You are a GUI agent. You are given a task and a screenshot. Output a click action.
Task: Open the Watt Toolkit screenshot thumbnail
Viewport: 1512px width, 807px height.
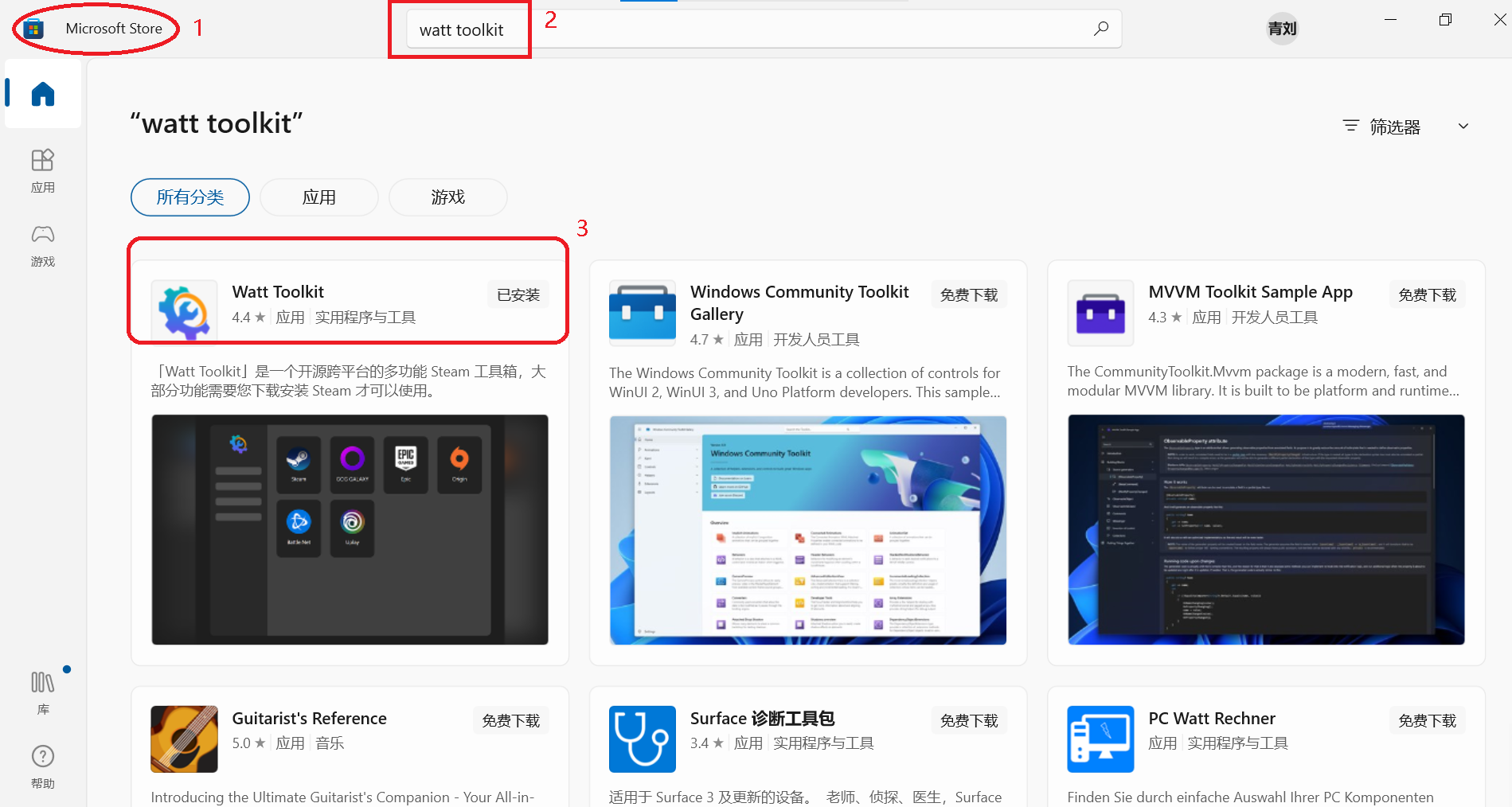[350, 529]
